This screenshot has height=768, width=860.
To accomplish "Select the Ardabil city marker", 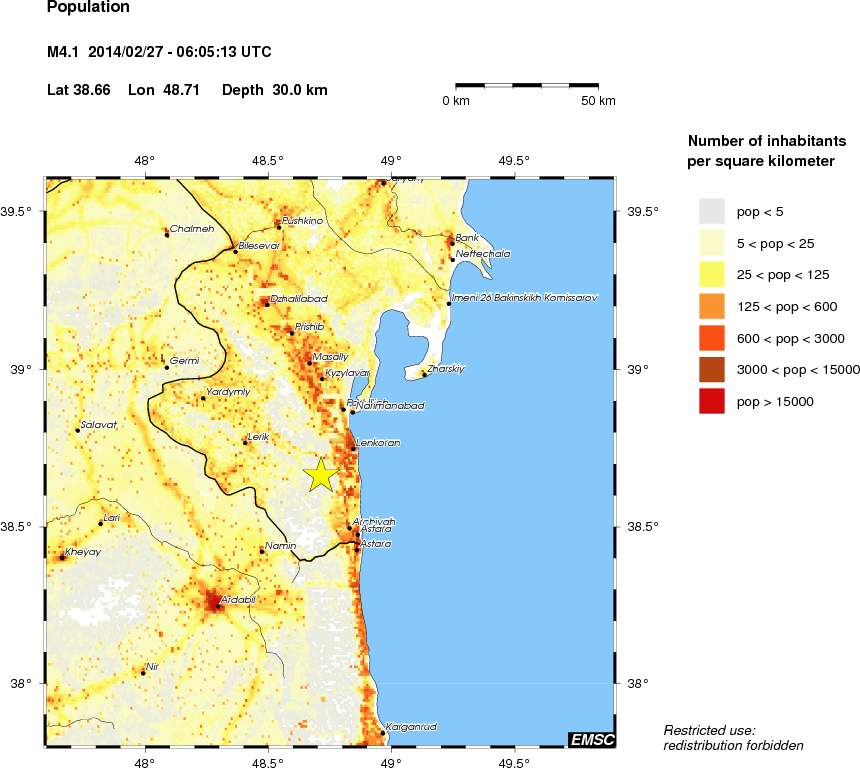I will [x=218, y=606].
